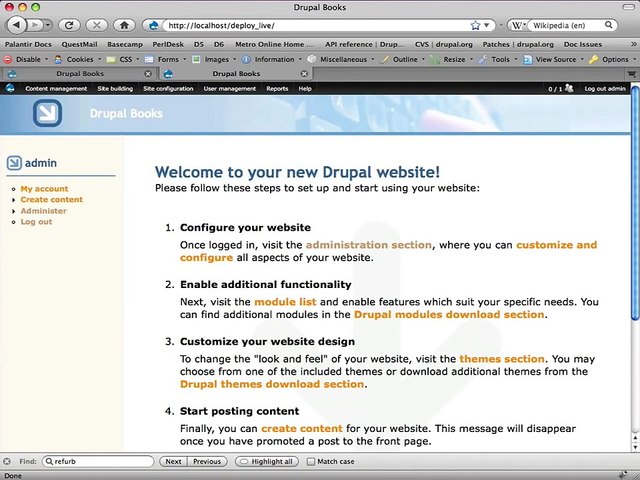Open the Outline toolbar menu
The image size is (640, 480).
click(x=402, y=59)
